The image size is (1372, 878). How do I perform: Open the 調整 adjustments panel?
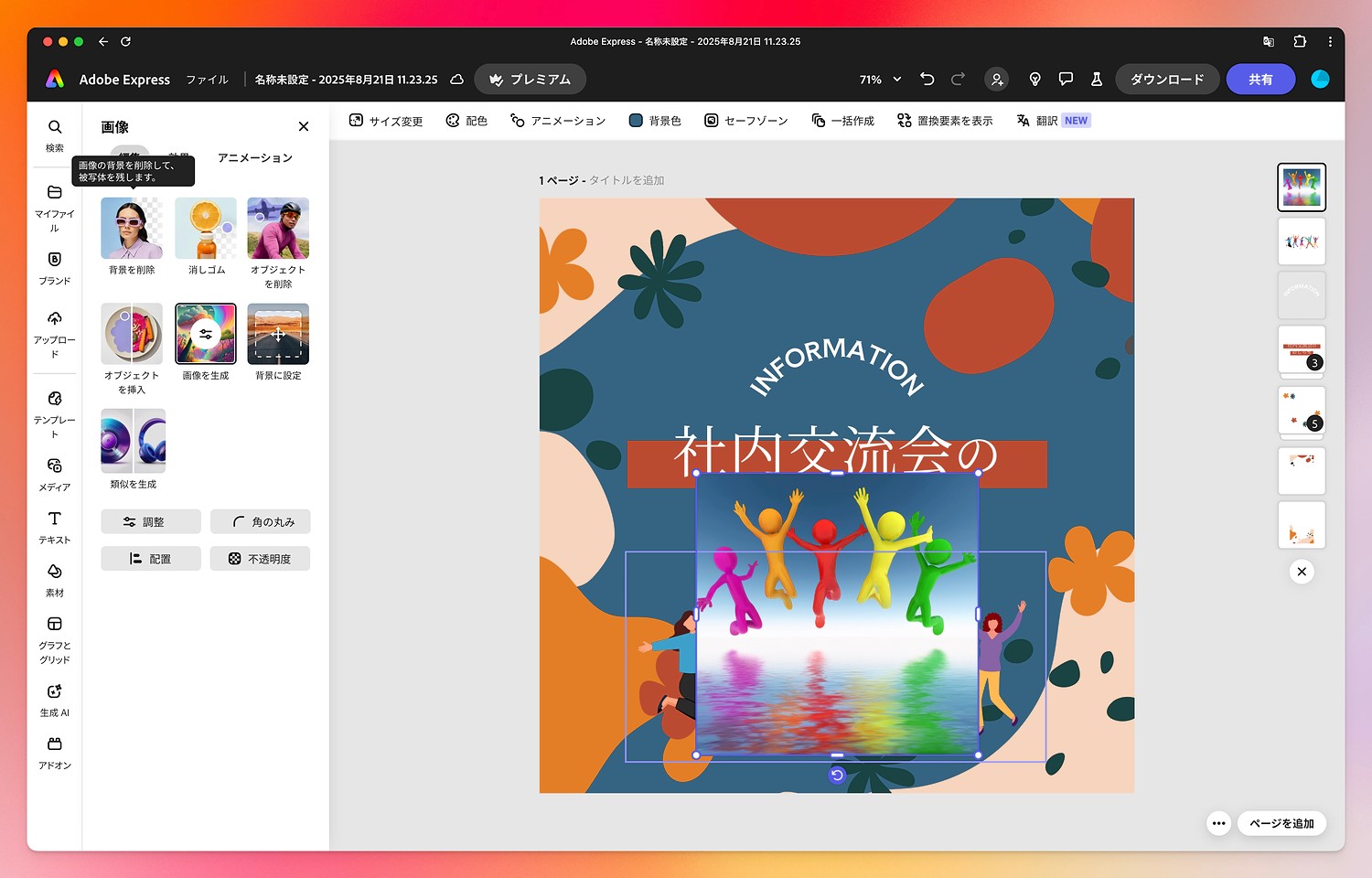coord(150,521)
